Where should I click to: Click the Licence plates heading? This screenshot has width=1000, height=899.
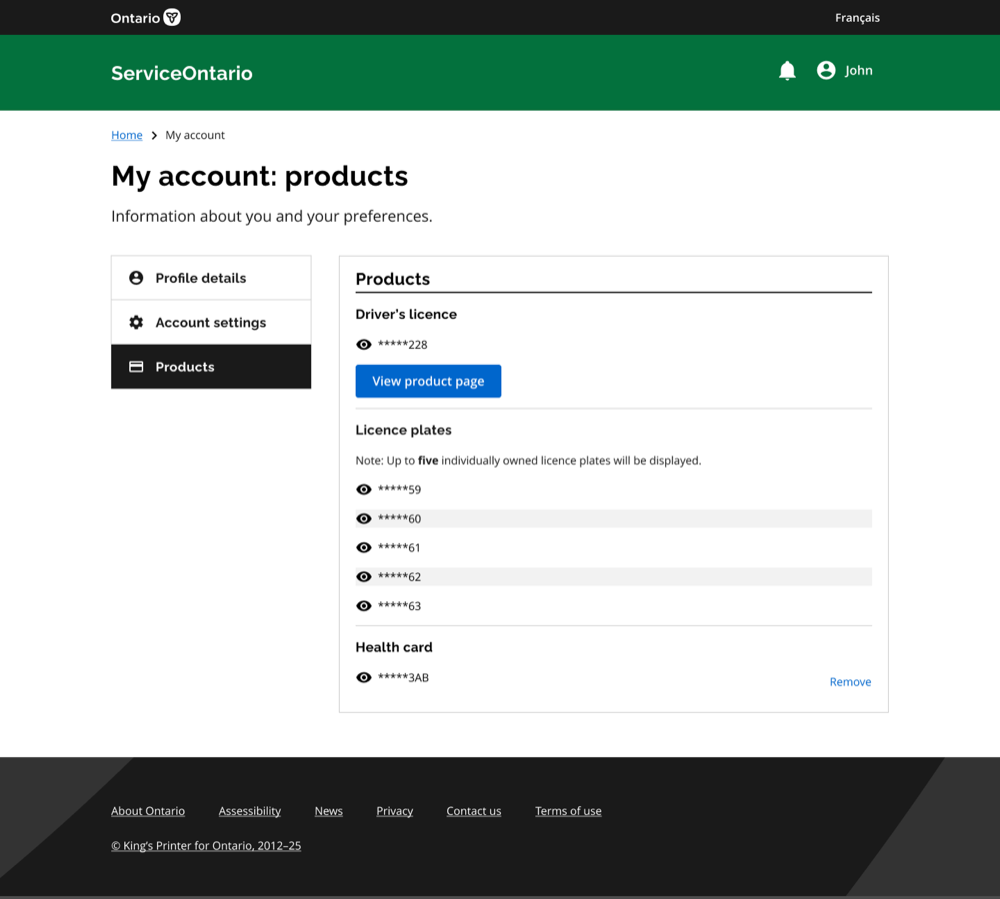click(404, 430)
